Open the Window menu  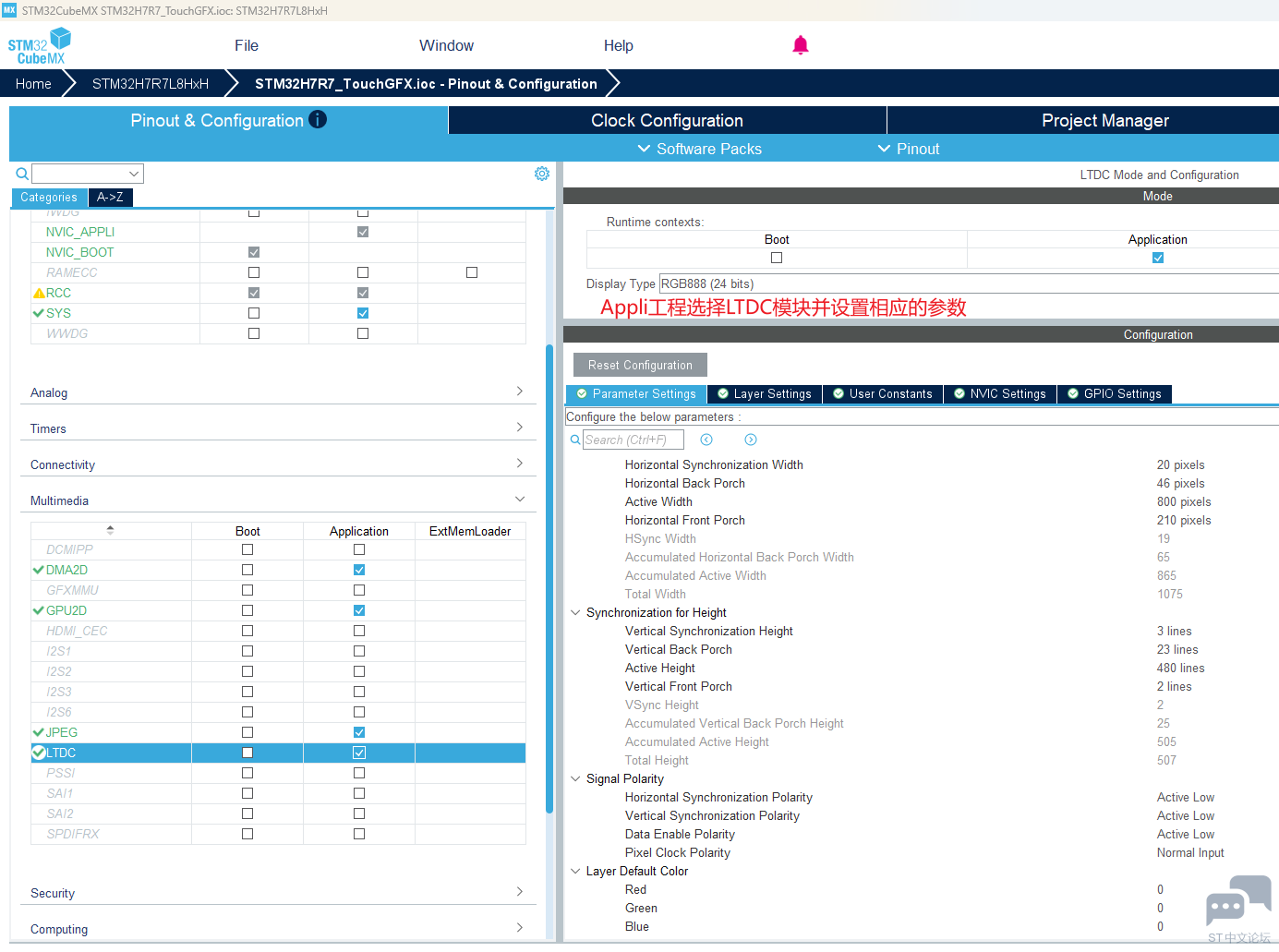[446, 45]
